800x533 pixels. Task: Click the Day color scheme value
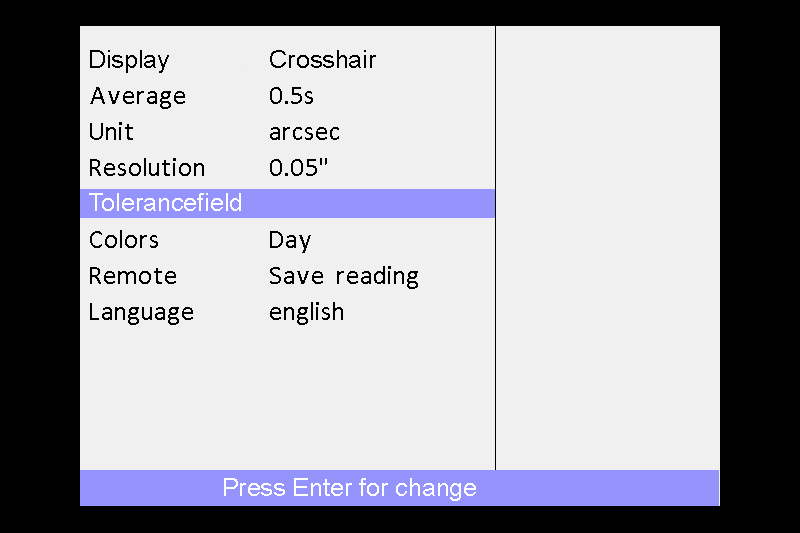290,241
